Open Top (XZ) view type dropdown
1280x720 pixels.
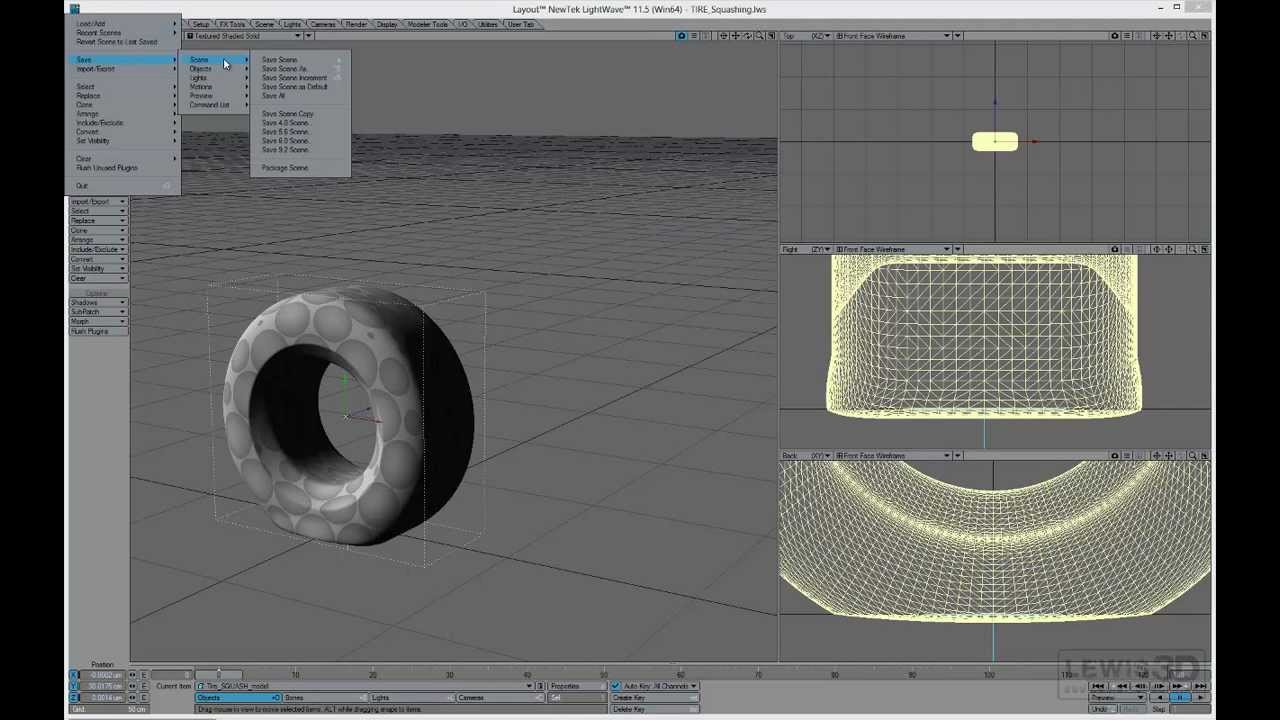(806, 36)
